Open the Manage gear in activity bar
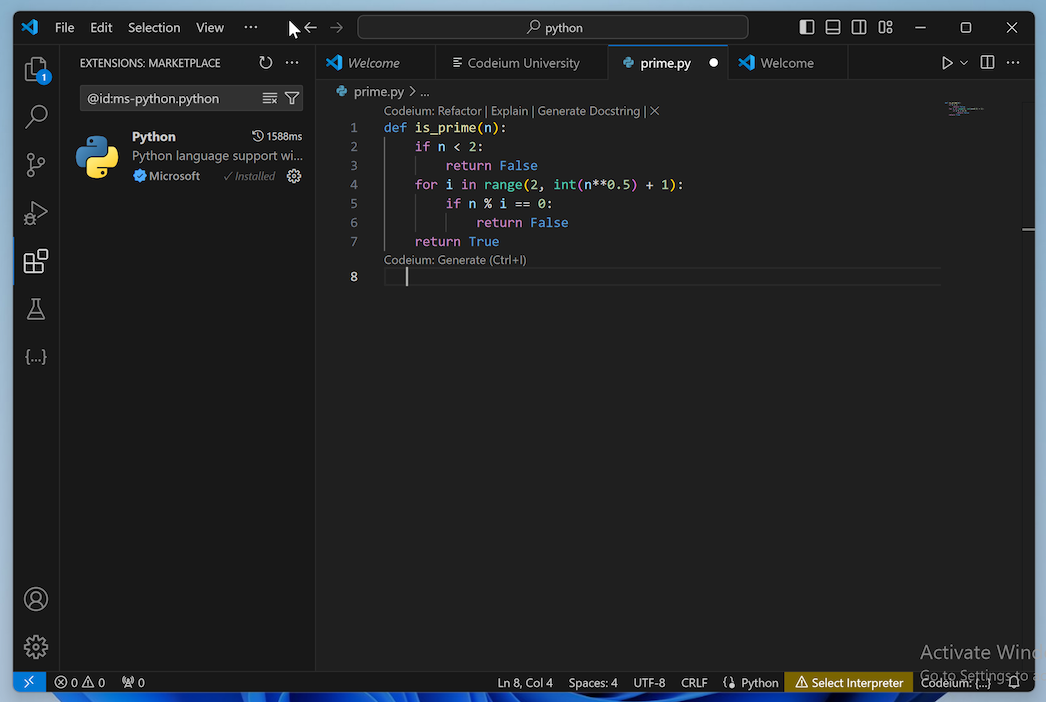 36,647
